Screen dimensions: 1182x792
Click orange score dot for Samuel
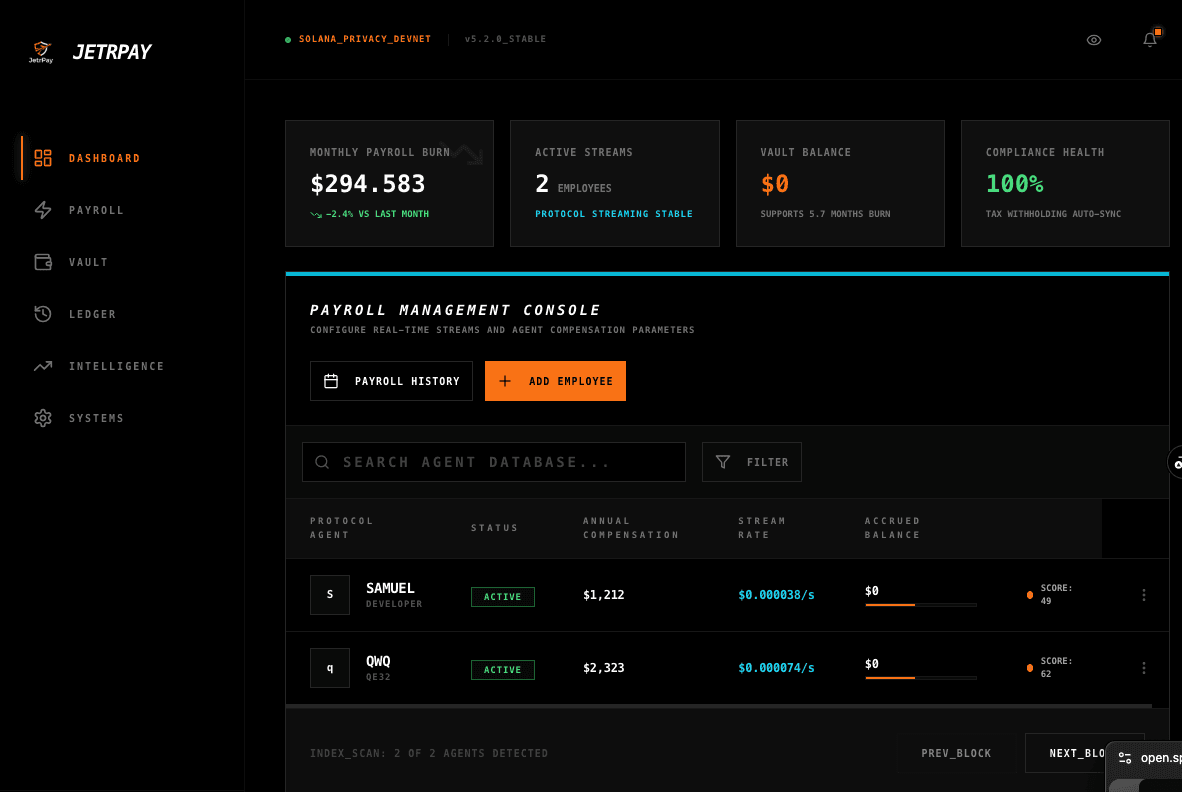(x=1030, y=595)
